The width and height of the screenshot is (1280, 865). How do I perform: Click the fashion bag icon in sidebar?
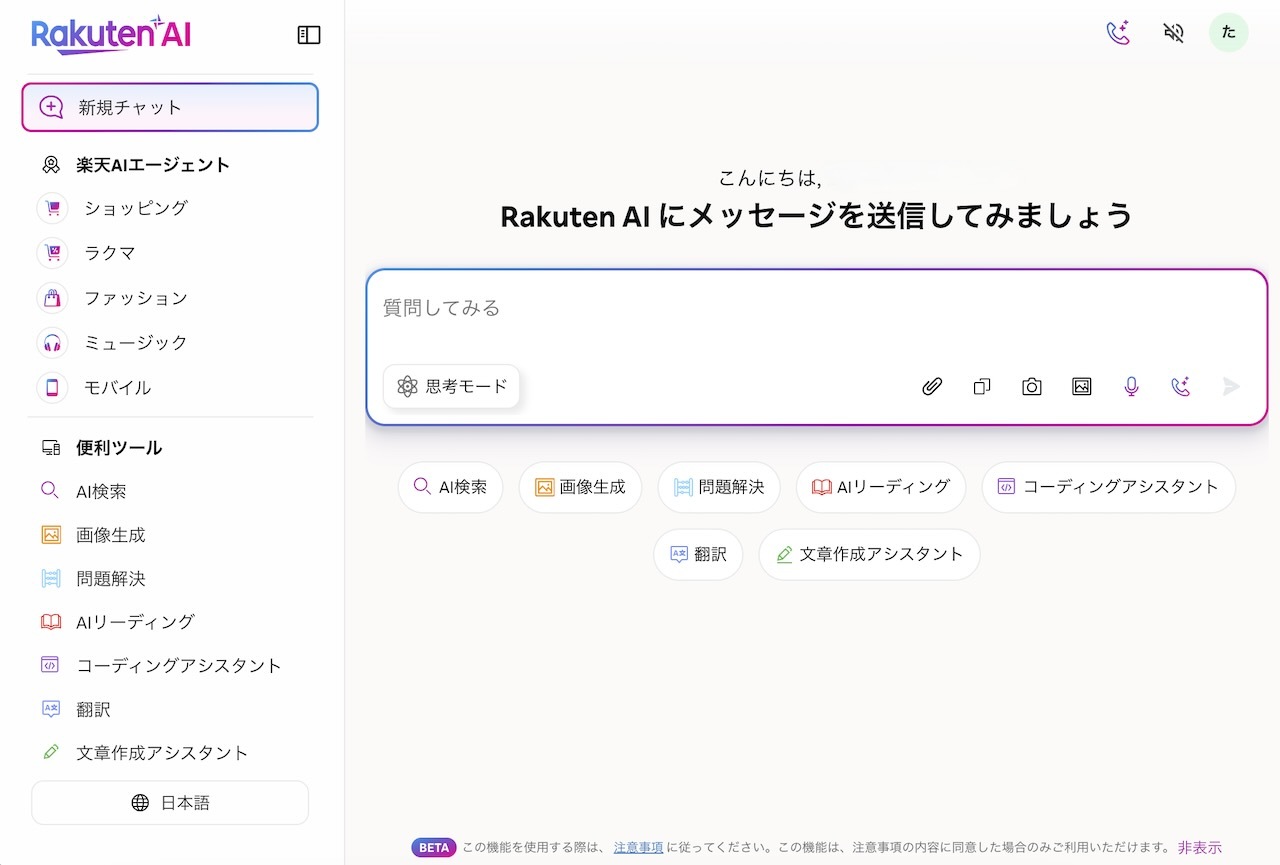(x=52, y=298)
